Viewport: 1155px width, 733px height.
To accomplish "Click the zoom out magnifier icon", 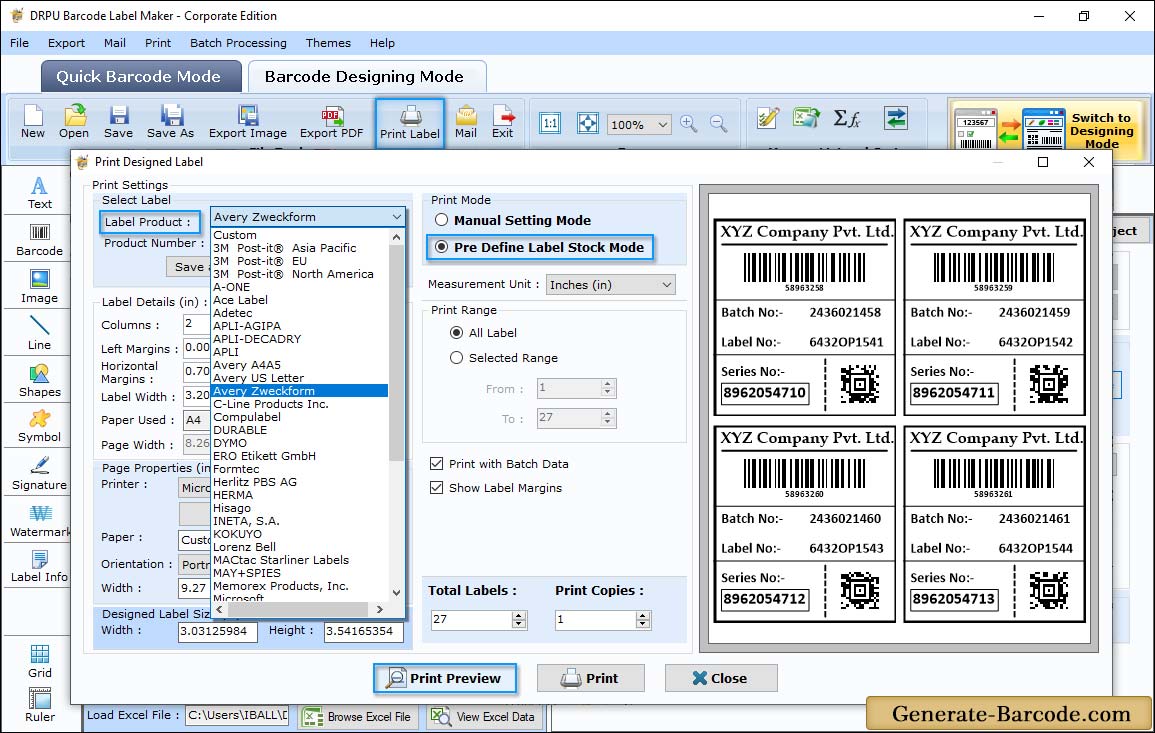I will pos(718,124).
